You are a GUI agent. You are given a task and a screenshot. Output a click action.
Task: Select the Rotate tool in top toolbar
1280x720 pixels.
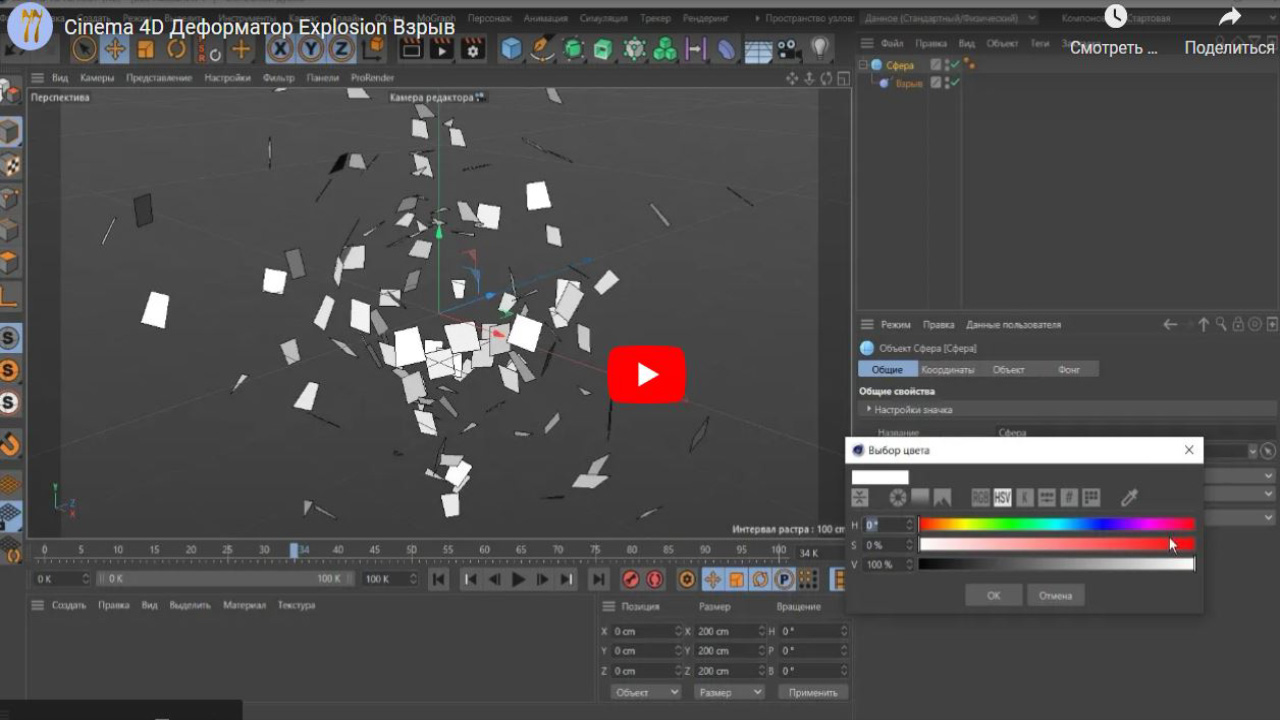pyautogui.click(x=177, y=49)
